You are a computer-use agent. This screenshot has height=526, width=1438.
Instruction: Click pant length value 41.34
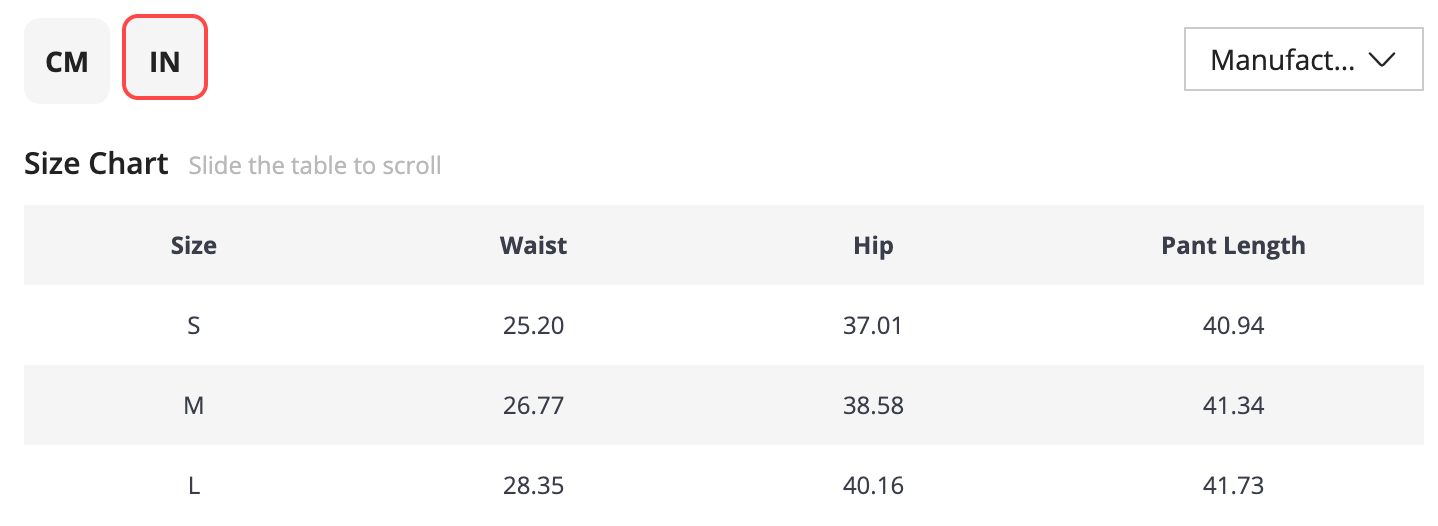point(1233,405)
